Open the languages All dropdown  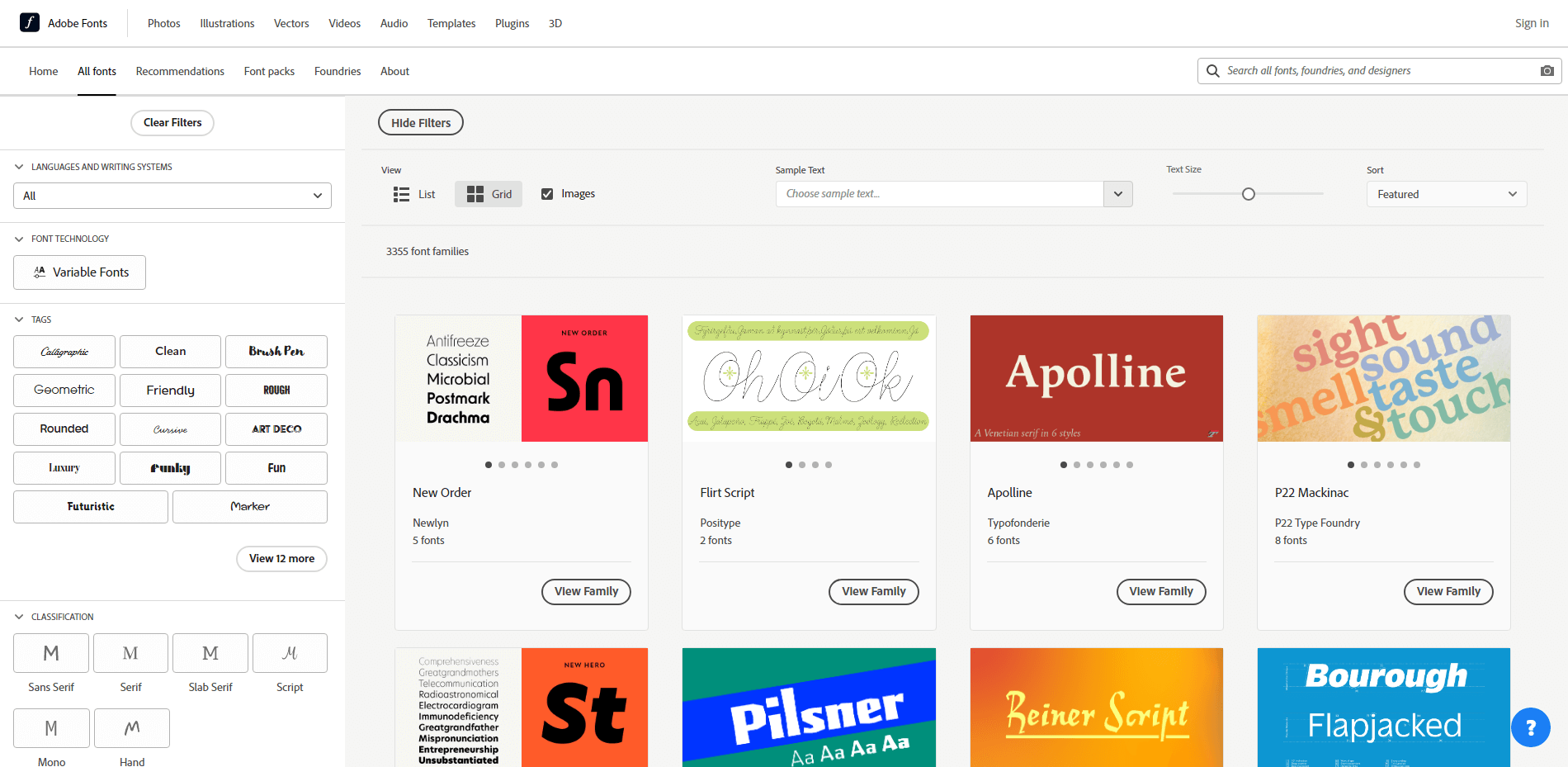(x=172, y=196)
